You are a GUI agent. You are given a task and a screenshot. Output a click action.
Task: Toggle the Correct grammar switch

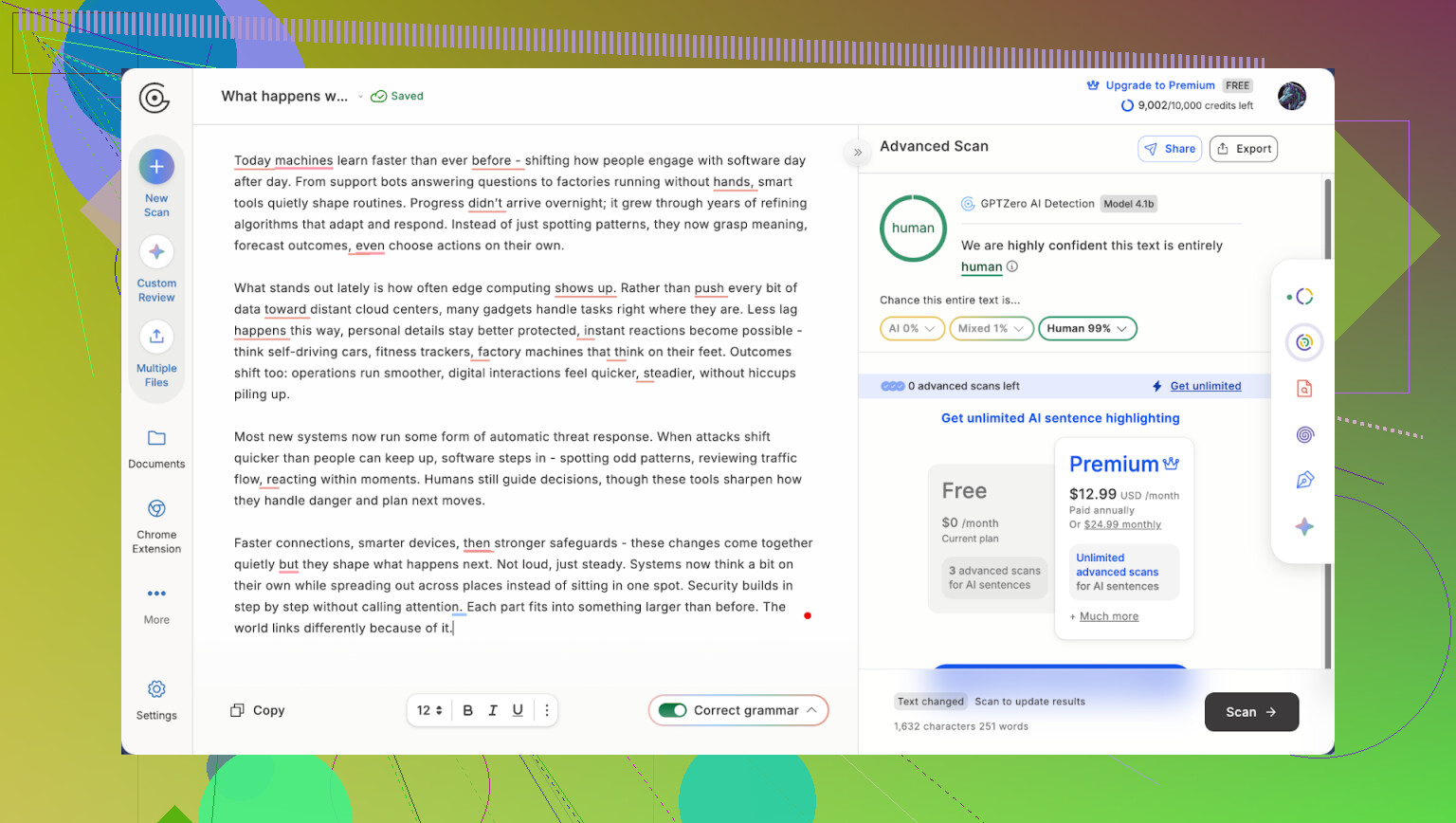coord(673,710)
